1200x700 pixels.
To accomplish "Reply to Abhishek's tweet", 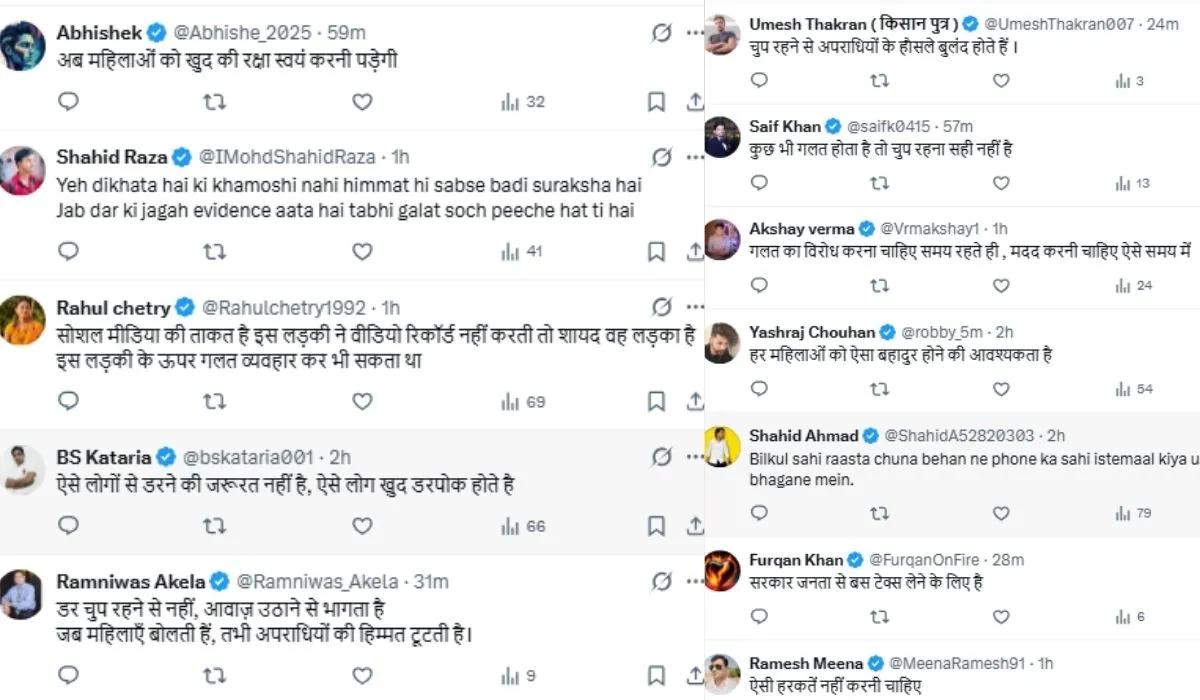I will click(x=68, y=101).
